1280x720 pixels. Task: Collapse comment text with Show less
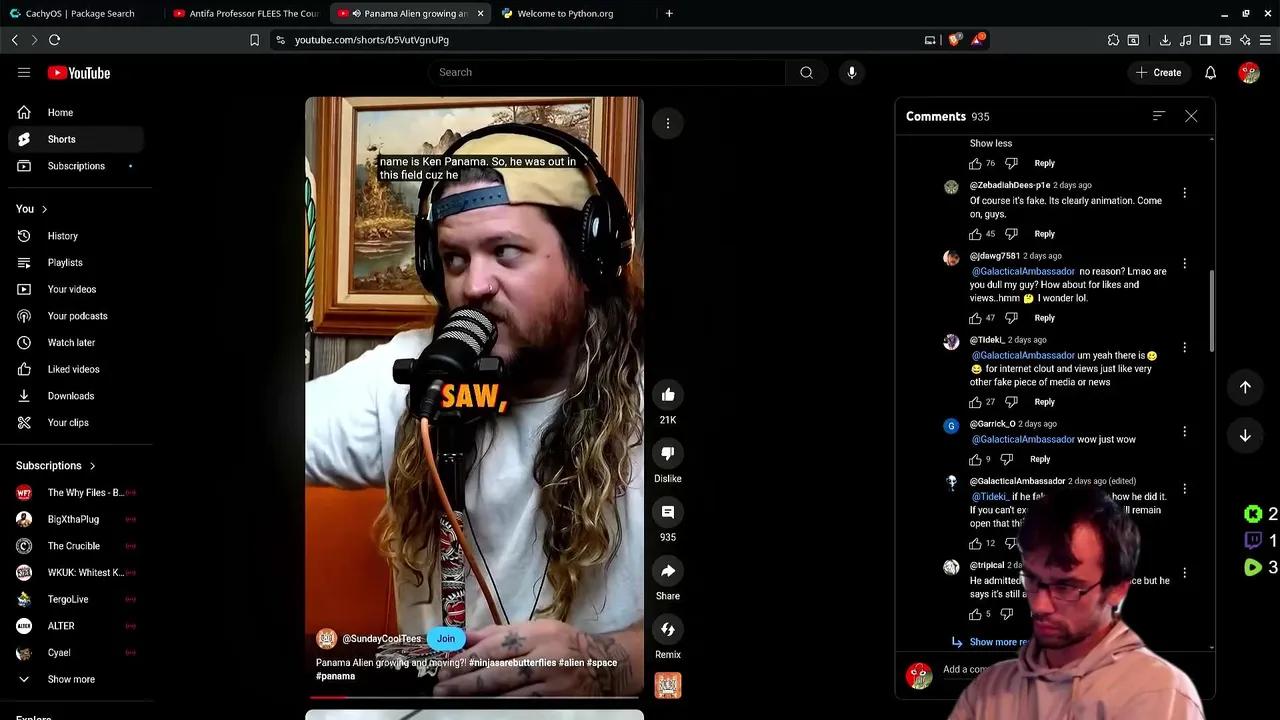[991, 143]
